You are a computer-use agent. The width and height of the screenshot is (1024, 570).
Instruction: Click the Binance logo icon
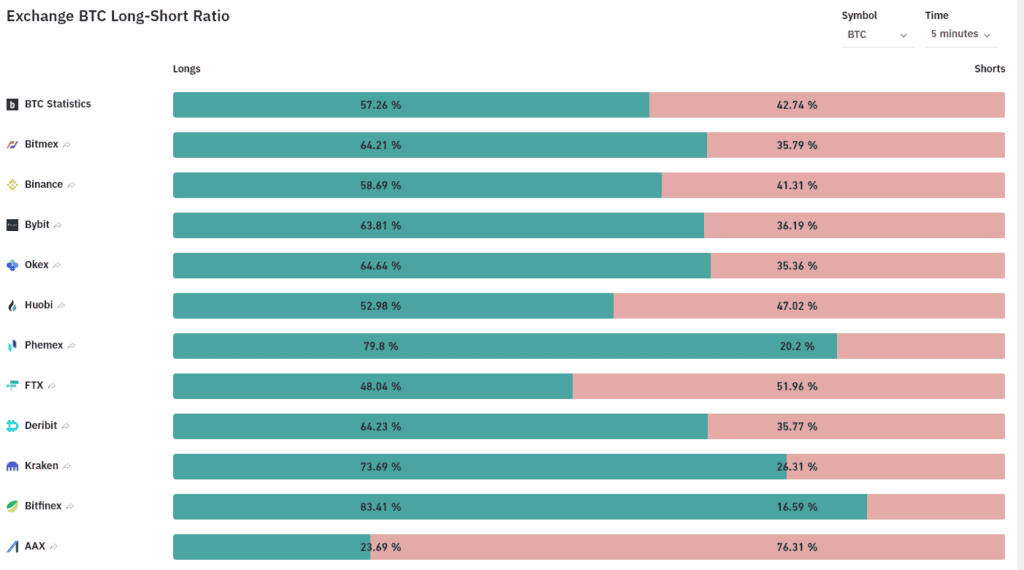click(x=12, y=185)
